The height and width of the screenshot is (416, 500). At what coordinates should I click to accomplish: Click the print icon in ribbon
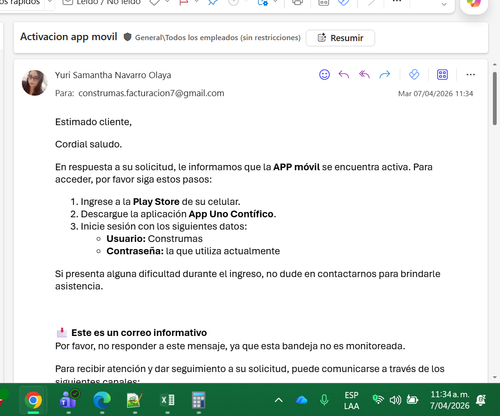click(x=297, y=3)
